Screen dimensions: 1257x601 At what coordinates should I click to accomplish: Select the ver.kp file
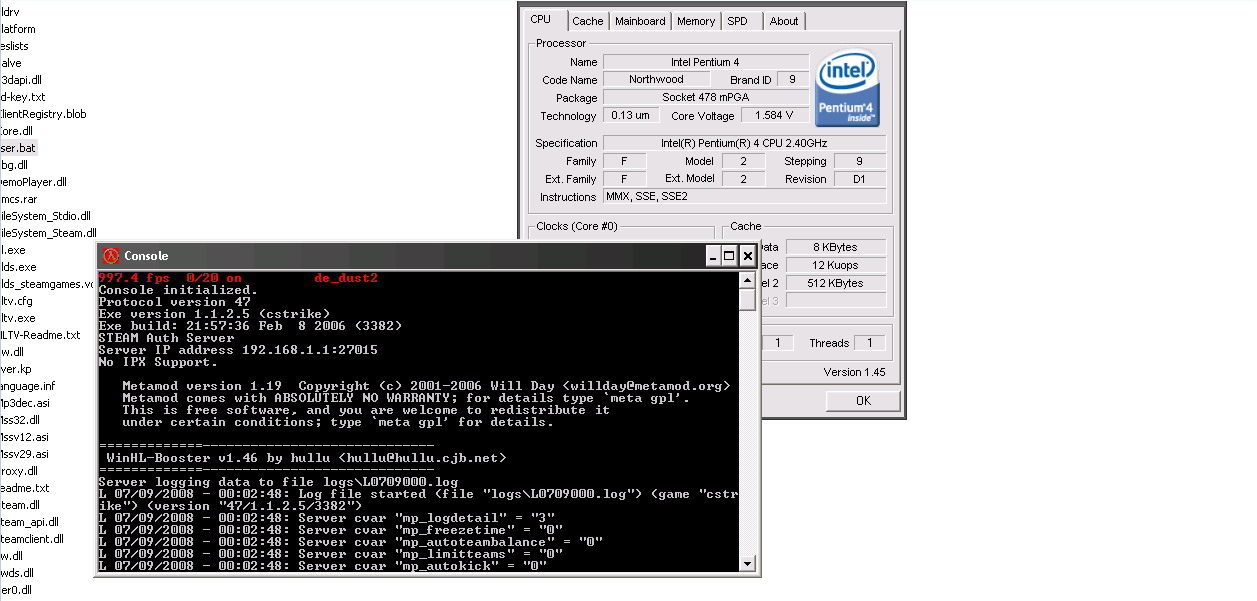click(16, 369)
